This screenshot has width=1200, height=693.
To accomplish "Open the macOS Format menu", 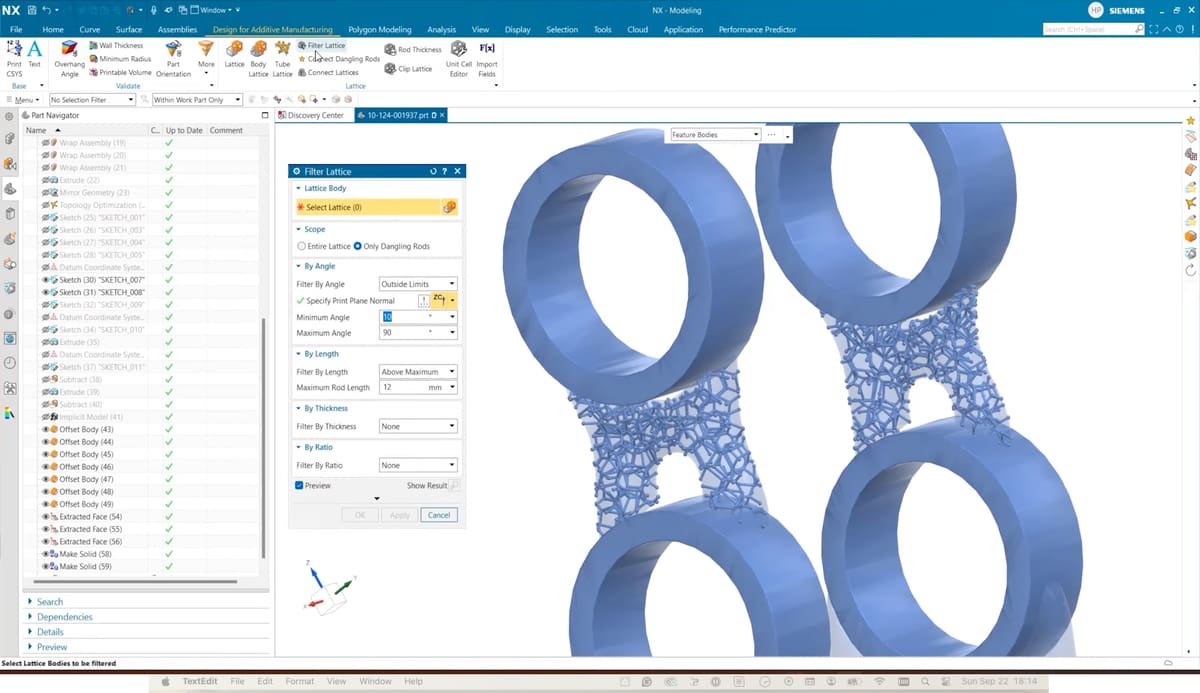I will 299,681.
